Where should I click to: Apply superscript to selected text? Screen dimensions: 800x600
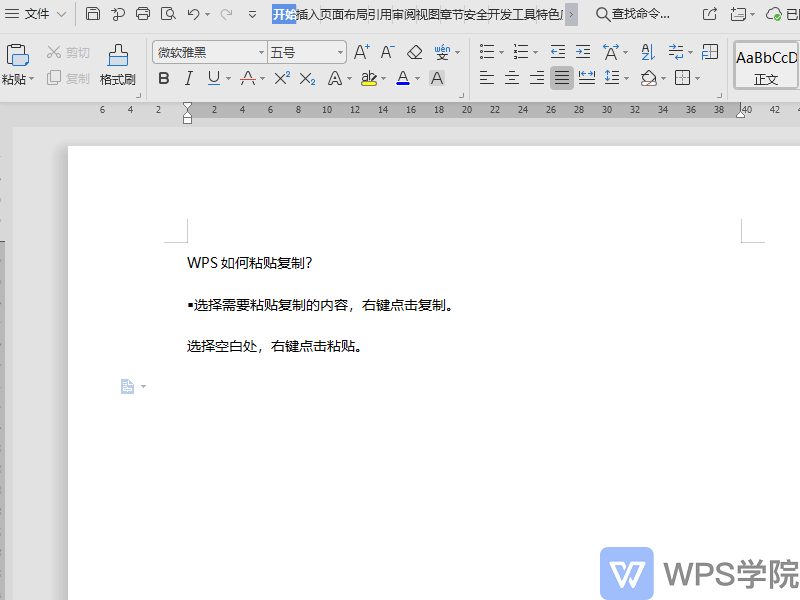click(x=283, y=77)
